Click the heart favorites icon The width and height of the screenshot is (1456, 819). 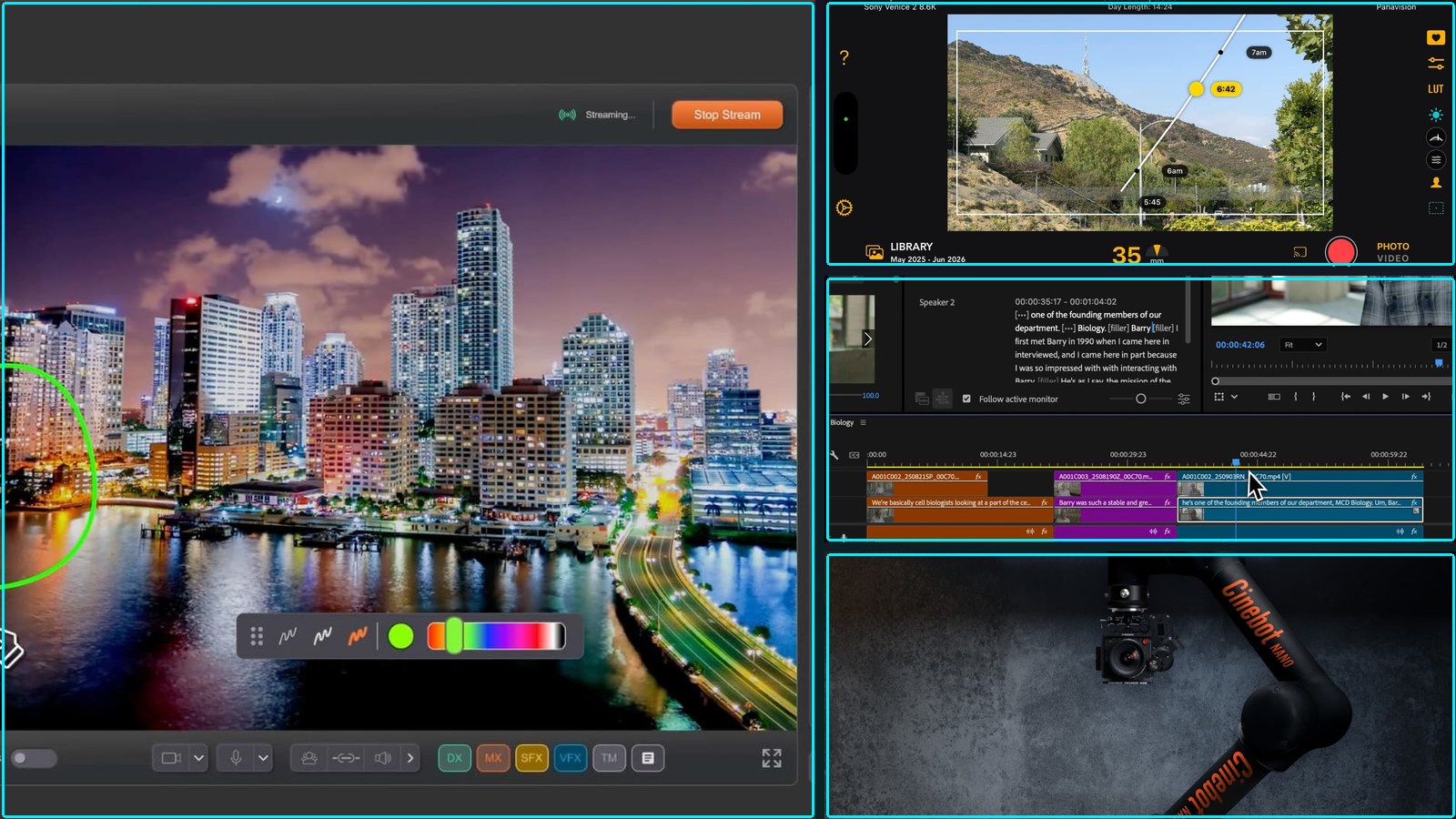point(1436,37)
